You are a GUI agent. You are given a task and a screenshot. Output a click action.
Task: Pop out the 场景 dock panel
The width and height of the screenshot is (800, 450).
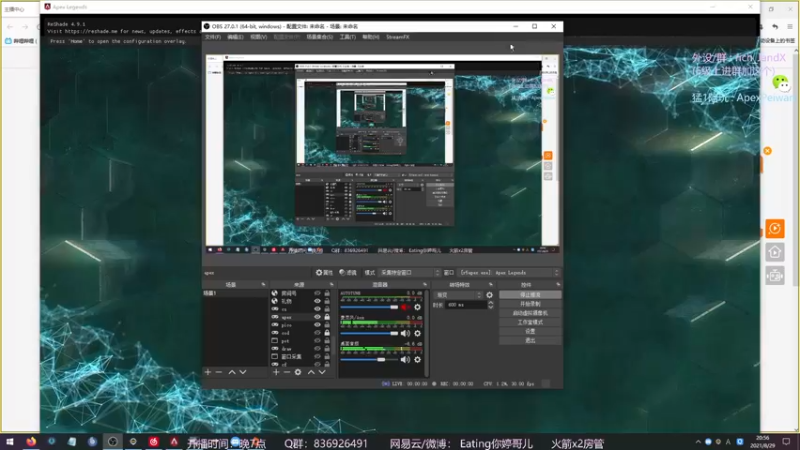263,284
